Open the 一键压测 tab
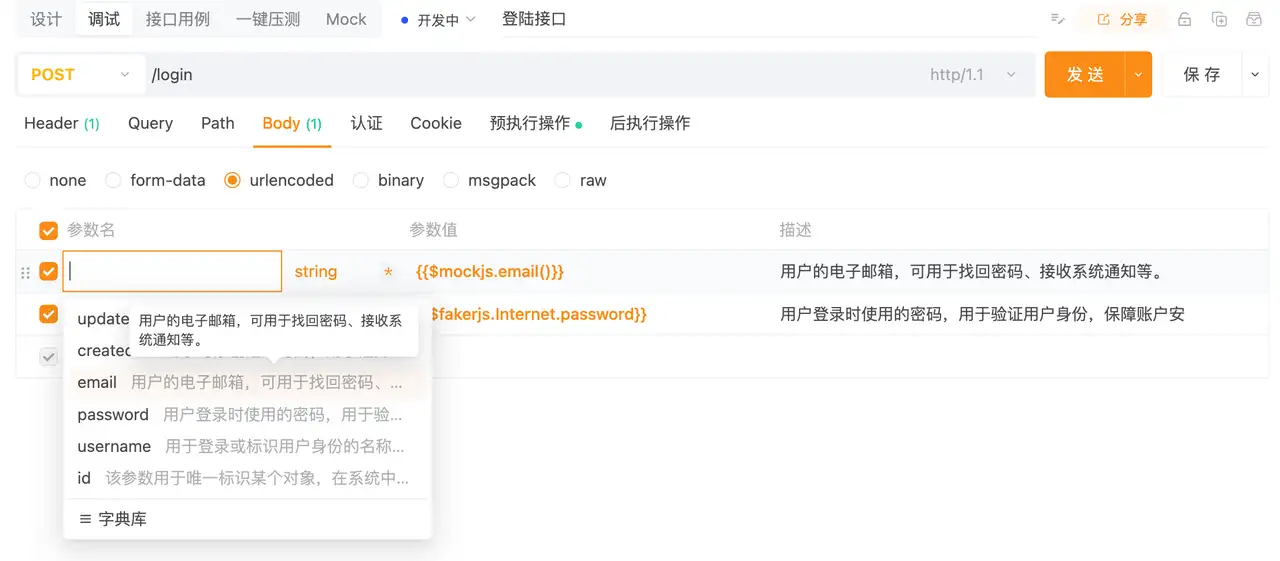Image resolution: width=1280 pixels, height=561 pixels. click(x=268, y=19)
